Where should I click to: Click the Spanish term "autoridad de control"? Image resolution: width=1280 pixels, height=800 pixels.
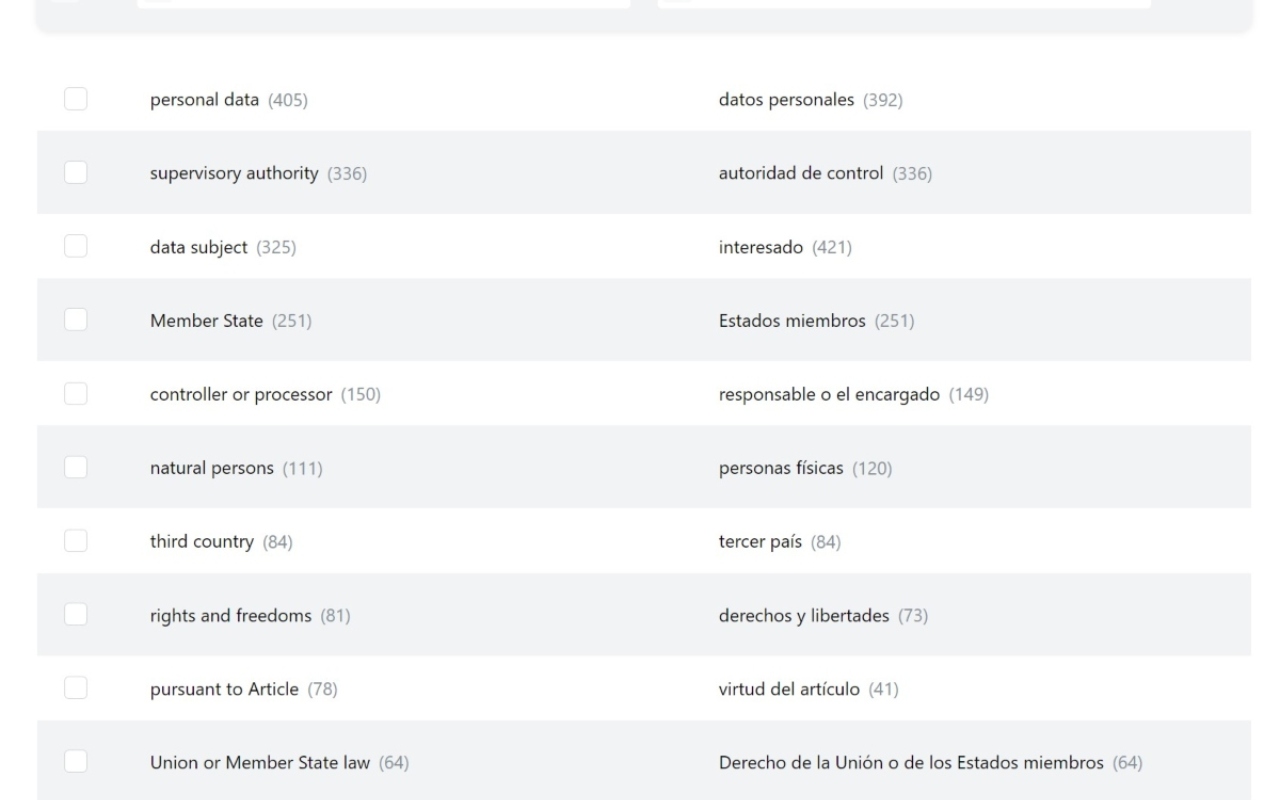pyautogui.click(x=801, y=174)
